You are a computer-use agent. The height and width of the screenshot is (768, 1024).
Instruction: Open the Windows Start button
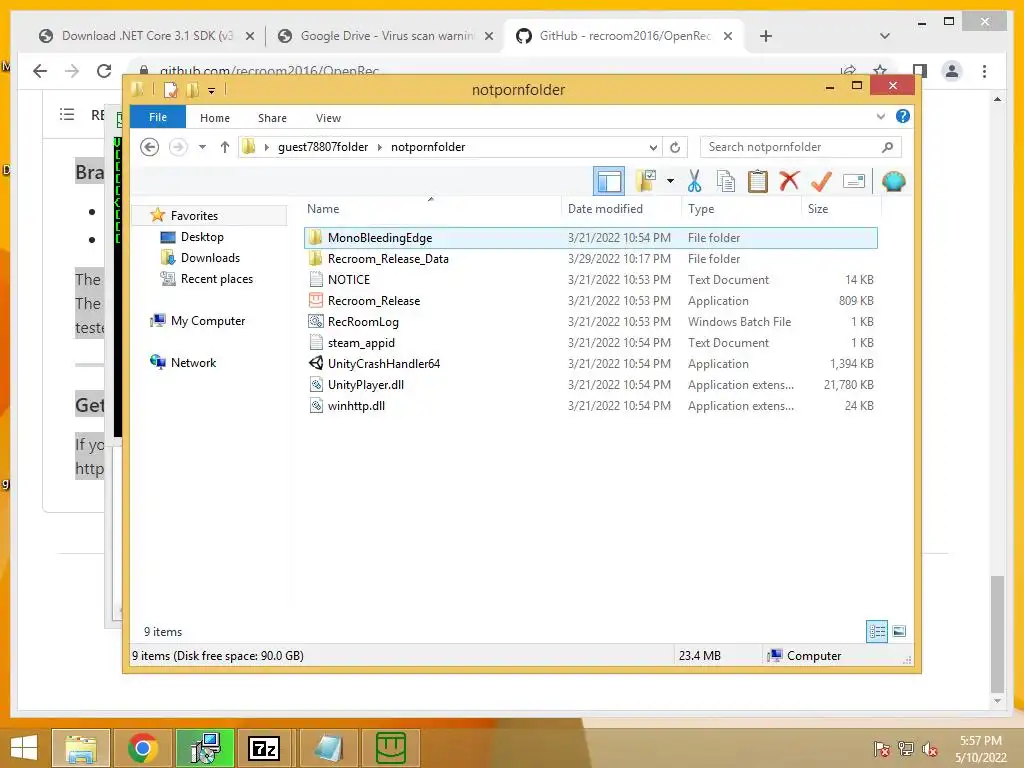(x=24, y=748)
